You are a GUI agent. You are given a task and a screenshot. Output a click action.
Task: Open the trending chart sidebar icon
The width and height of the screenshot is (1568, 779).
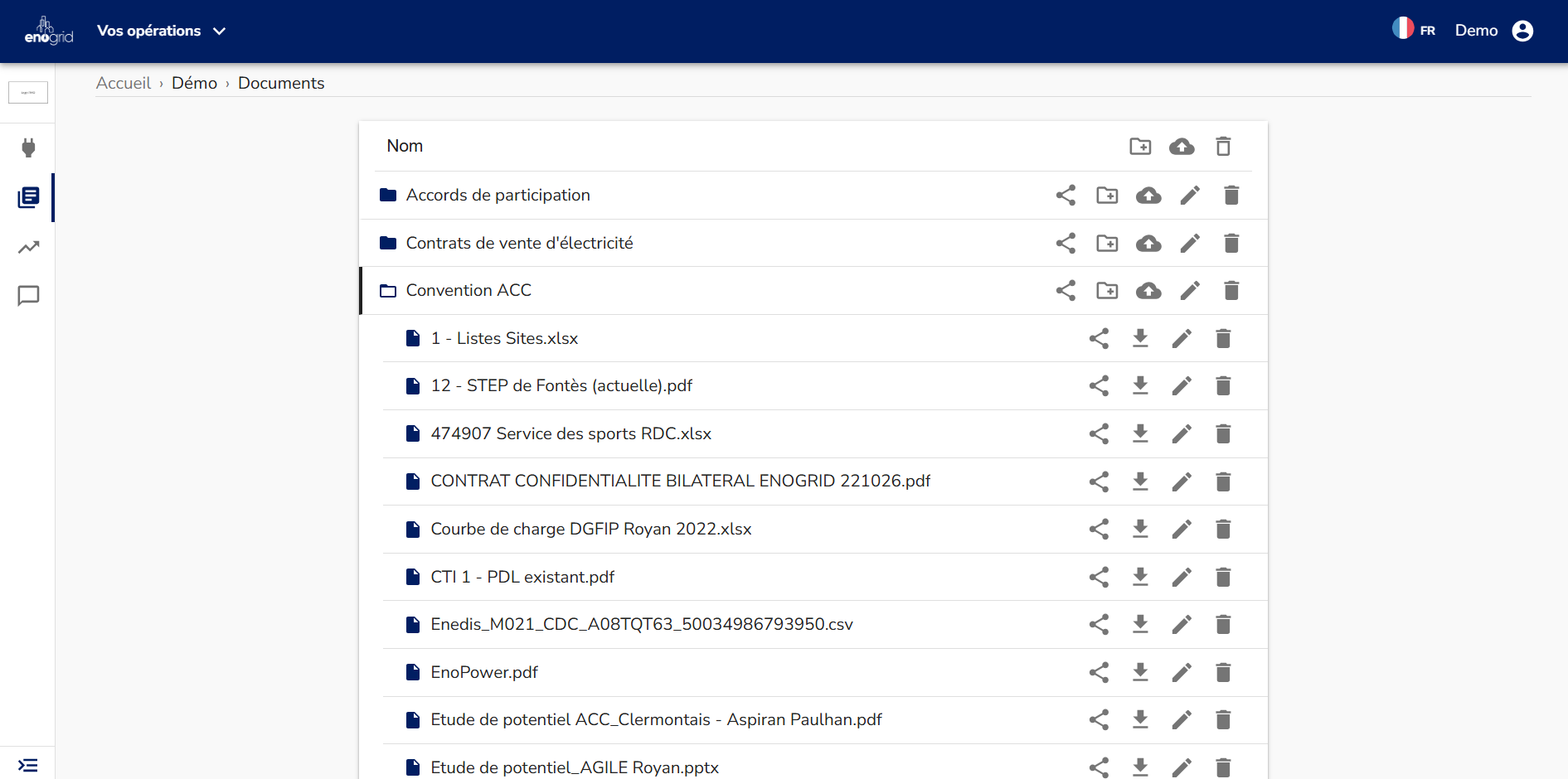pos(28,247)
